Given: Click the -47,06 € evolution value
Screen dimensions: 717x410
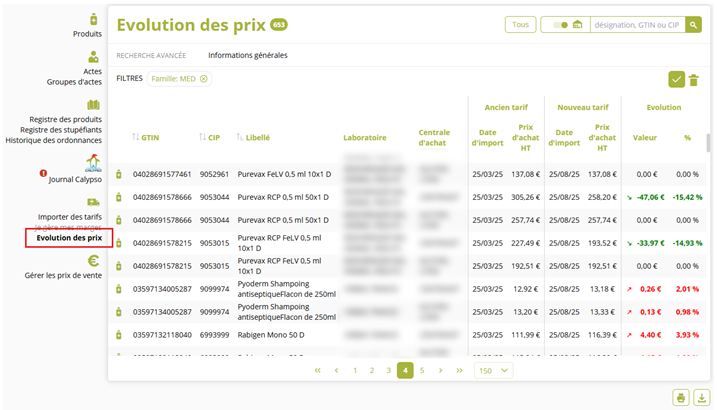Looking at the screenshot, I should pos(650,197).
